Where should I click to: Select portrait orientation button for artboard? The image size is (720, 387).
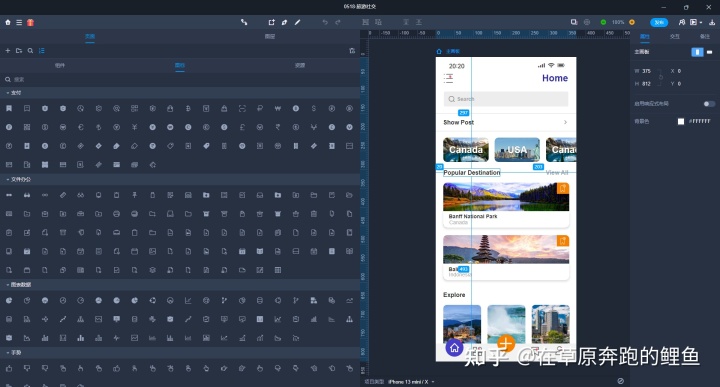point(697,52)
